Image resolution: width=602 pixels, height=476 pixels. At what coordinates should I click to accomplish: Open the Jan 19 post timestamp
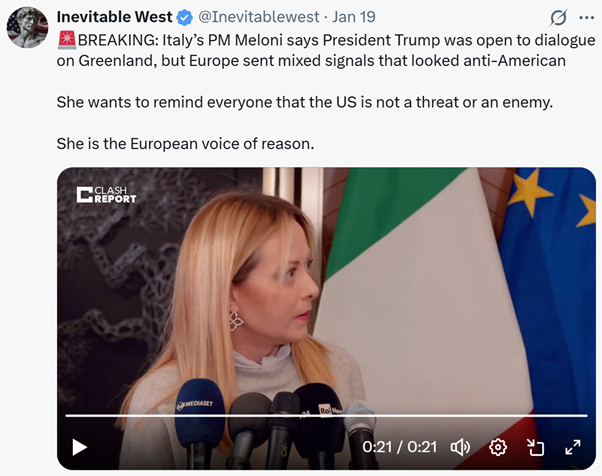point(354,17)
